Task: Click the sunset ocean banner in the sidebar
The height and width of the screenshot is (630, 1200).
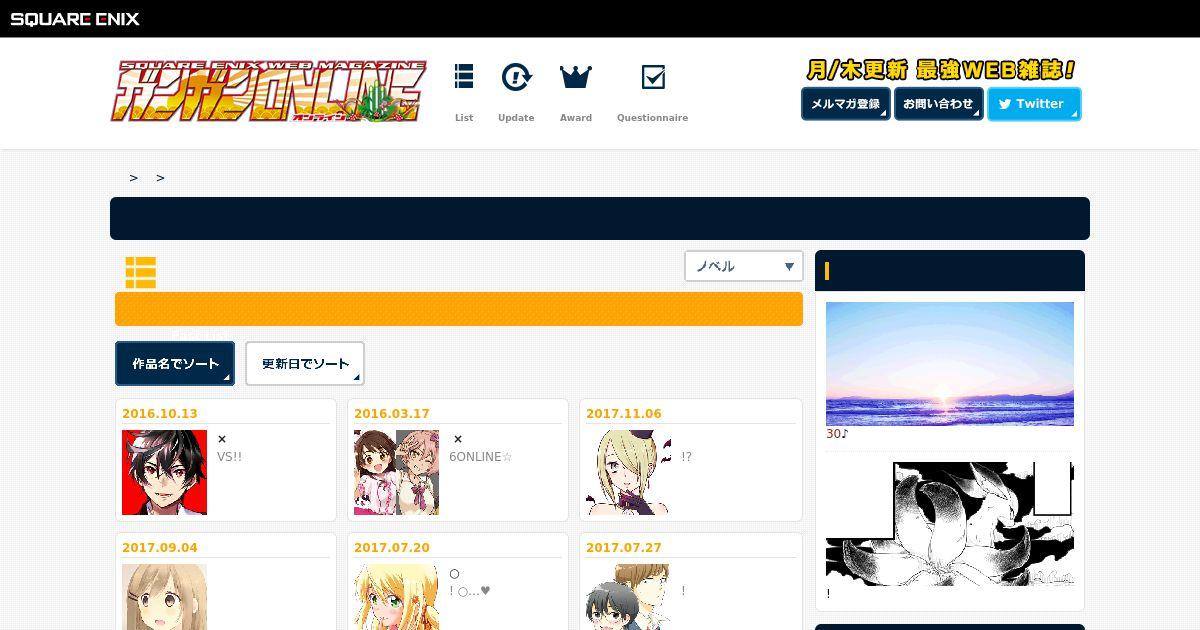Action: pyautogui.click(x=950, y=364)
